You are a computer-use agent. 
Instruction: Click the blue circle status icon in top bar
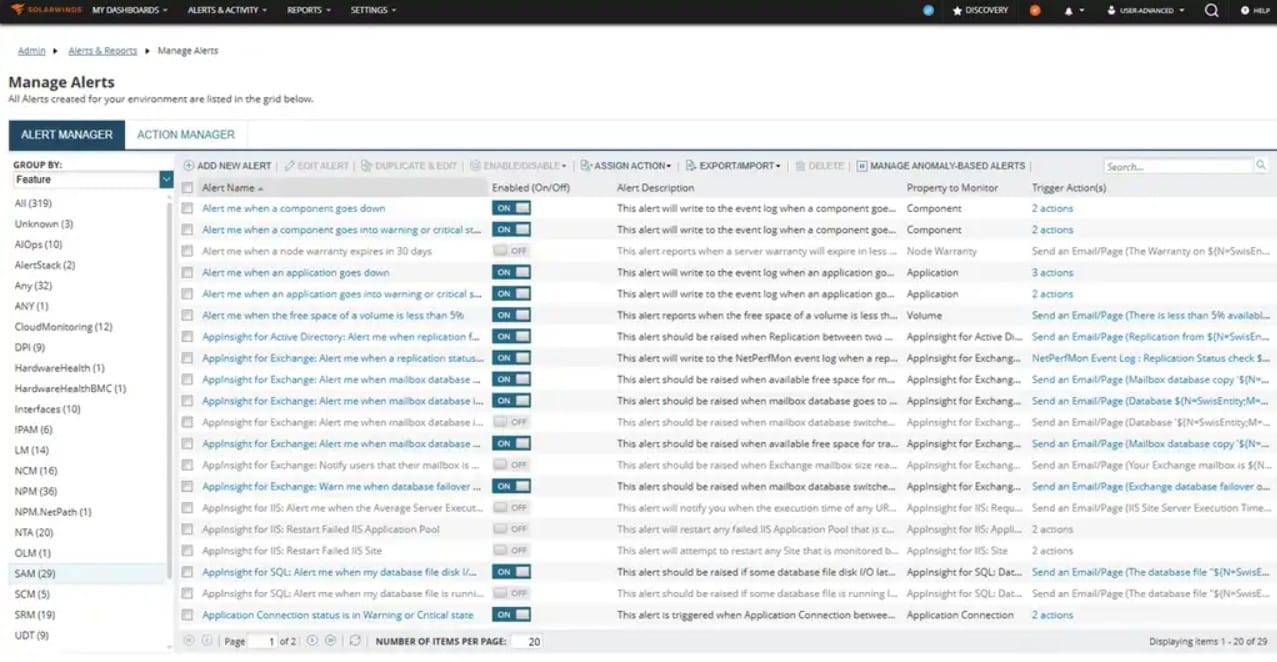[x=928, y=10]
